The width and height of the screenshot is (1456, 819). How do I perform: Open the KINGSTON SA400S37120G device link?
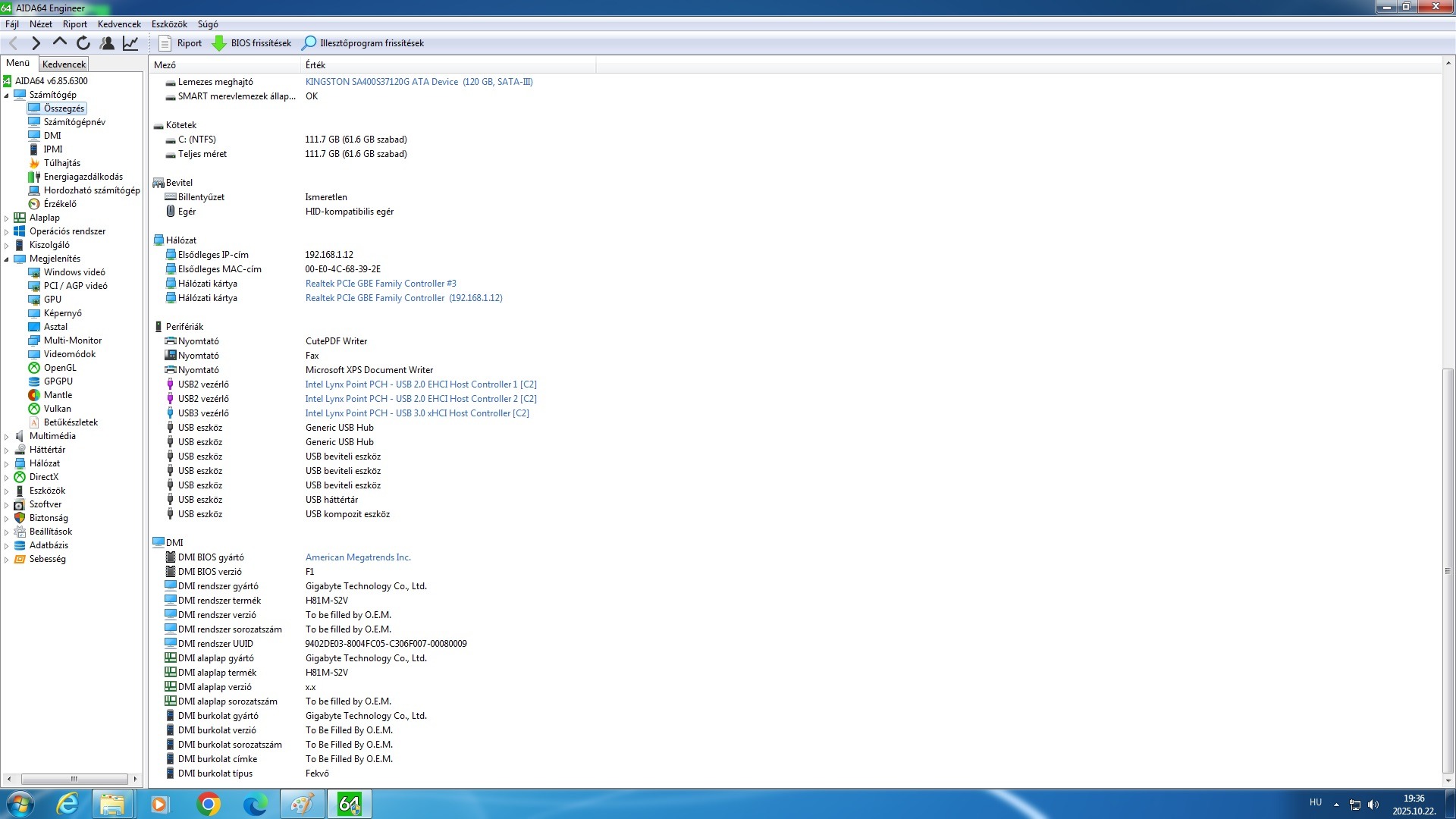pos(419,82)
